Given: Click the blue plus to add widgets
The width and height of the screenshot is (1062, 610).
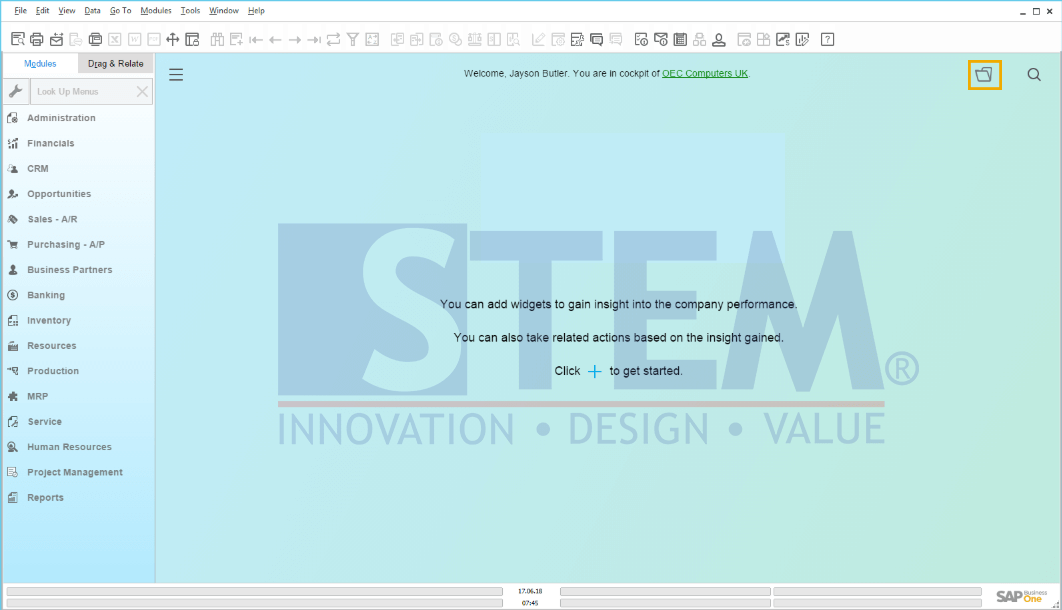Looking at the screenshot, I should (594, 371).
